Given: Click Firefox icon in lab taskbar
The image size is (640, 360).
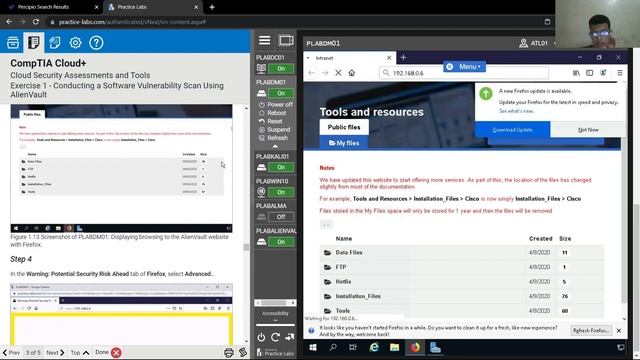Looking at the screenshot, I should tap(415, 347).
